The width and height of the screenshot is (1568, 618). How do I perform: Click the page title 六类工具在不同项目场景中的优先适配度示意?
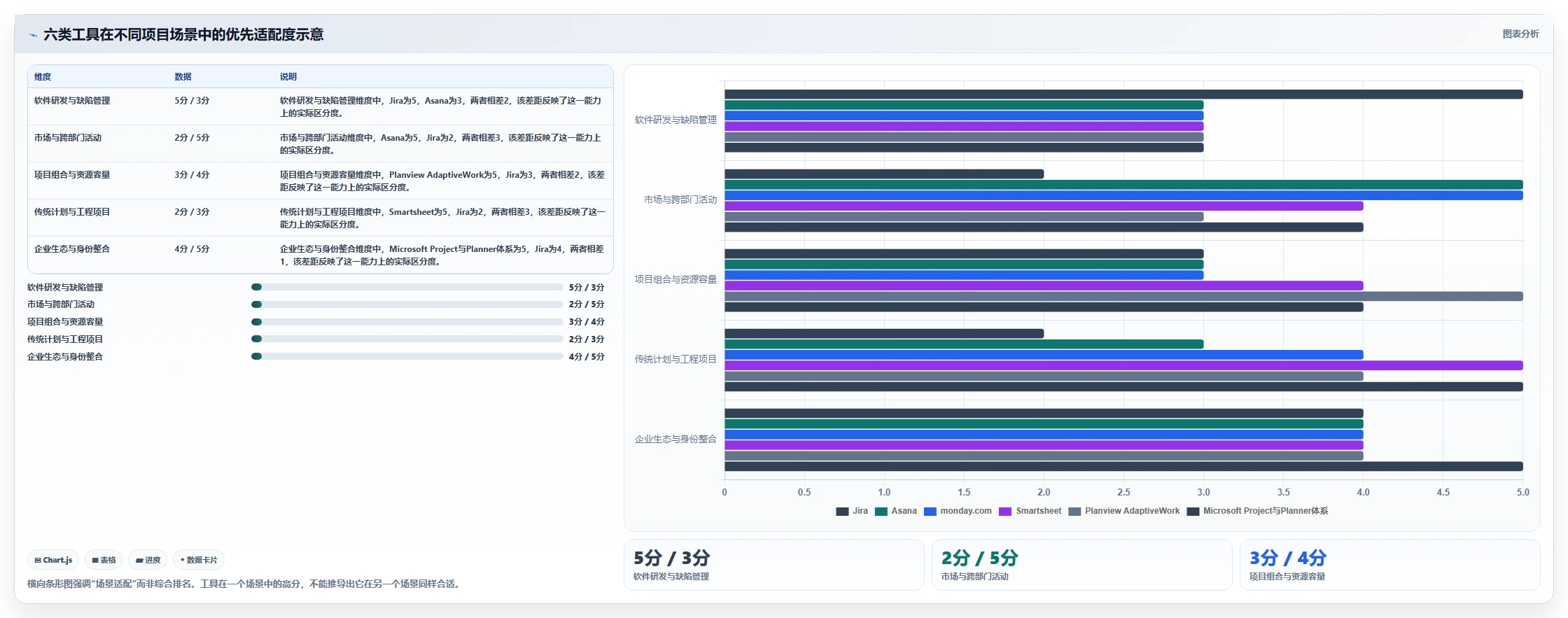coord(183,35)
